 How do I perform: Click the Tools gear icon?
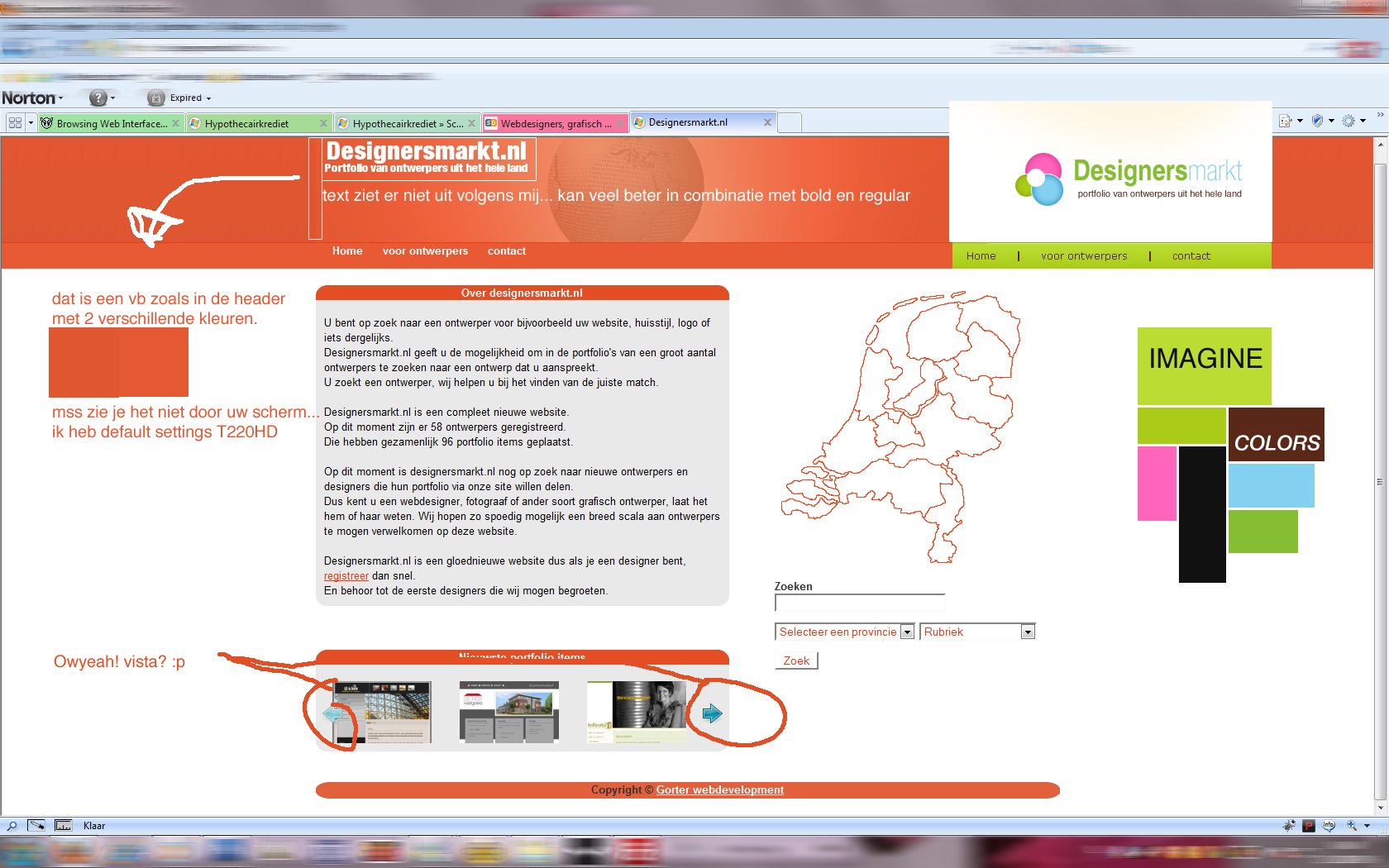(1348, 121)
